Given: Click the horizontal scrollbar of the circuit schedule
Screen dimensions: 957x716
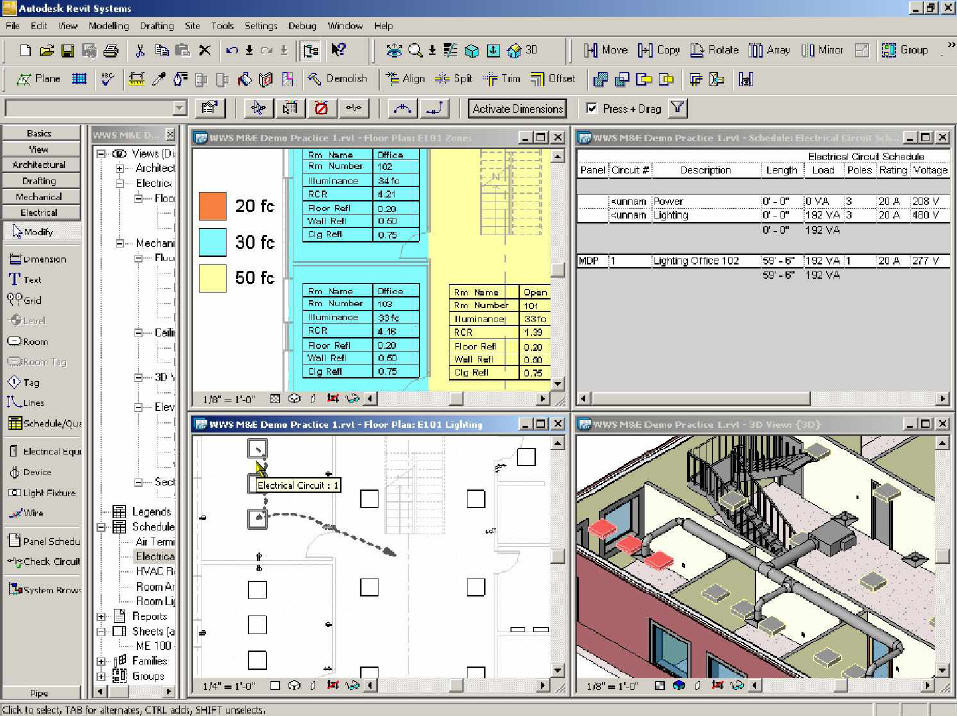Looking at the screenshot, I should (762, 399).
